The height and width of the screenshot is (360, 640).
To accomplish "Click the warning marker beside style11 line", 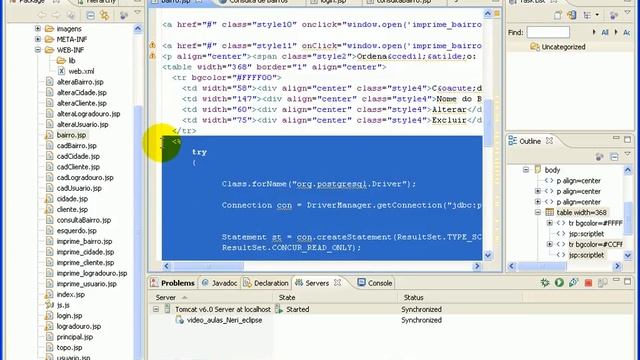I will (x=152, y=45).
